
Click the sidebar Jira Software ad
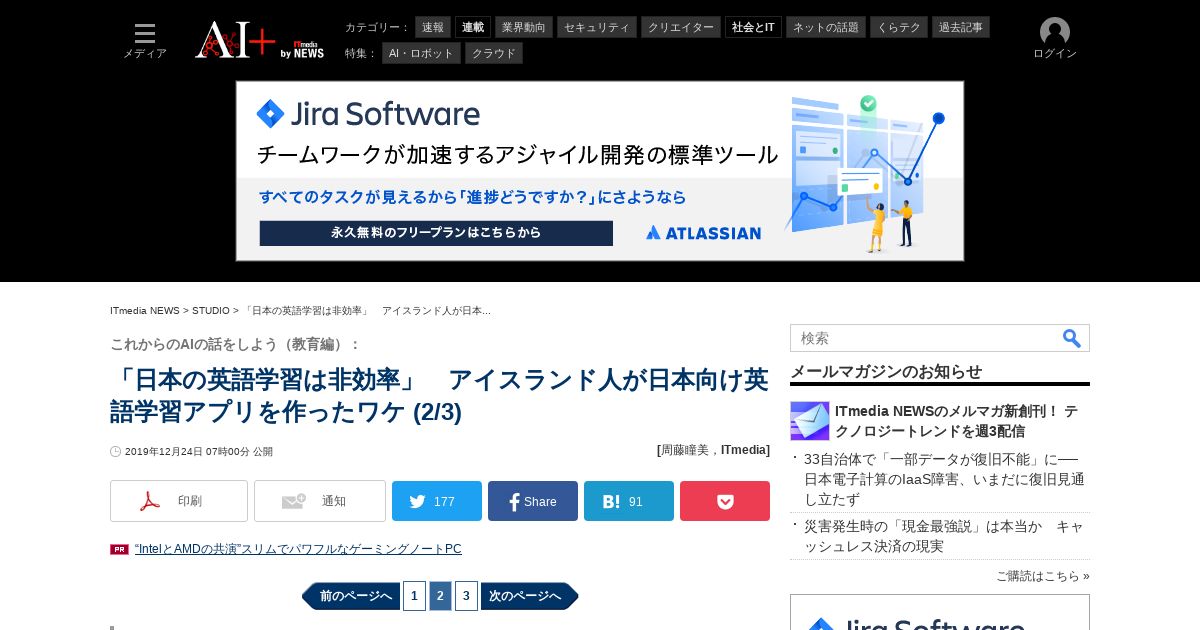[940, 612]
